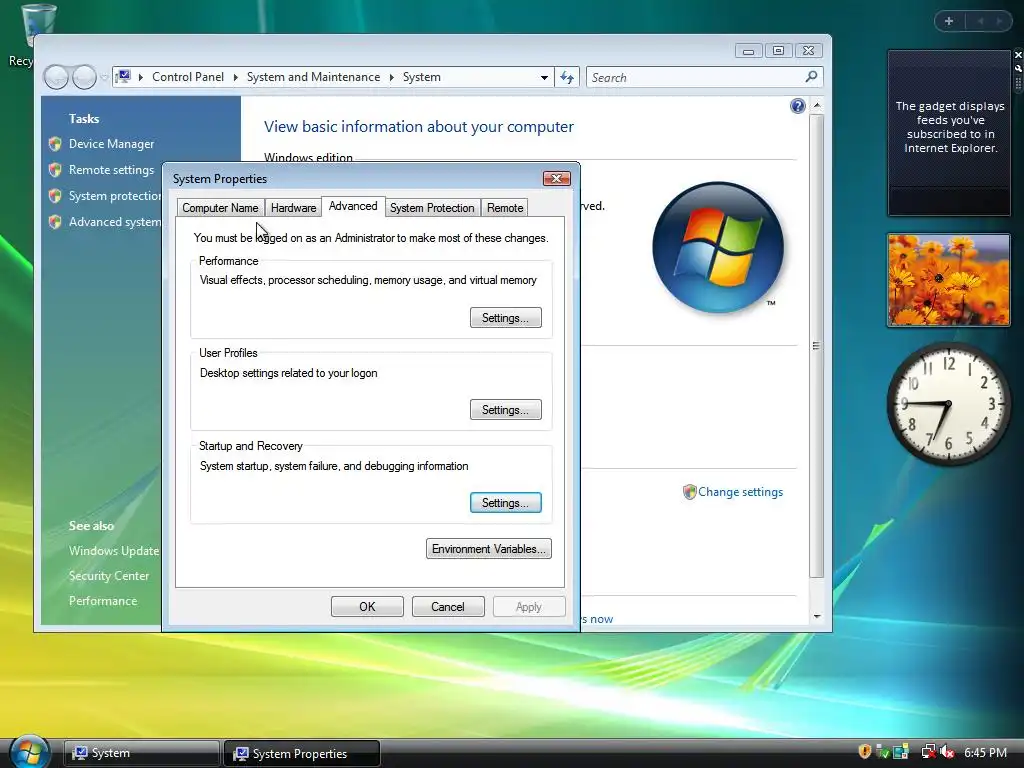Close the System Properties dialog
The height and width of the screenshot is (768, 1024).
coord(556,178)
